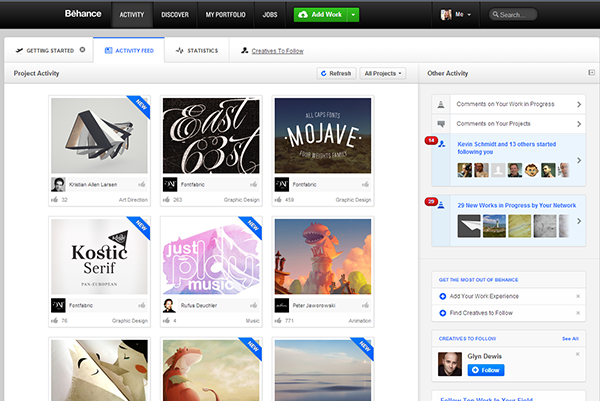Go to My Portfolio
This screenshot has height=401, width=600.
pyautogui.click(x=225, y=15)
